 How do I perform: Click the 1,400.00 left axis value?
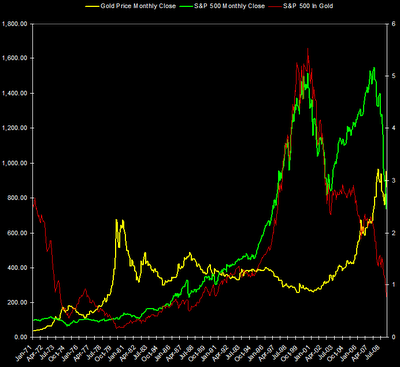(x=14, y=93)
